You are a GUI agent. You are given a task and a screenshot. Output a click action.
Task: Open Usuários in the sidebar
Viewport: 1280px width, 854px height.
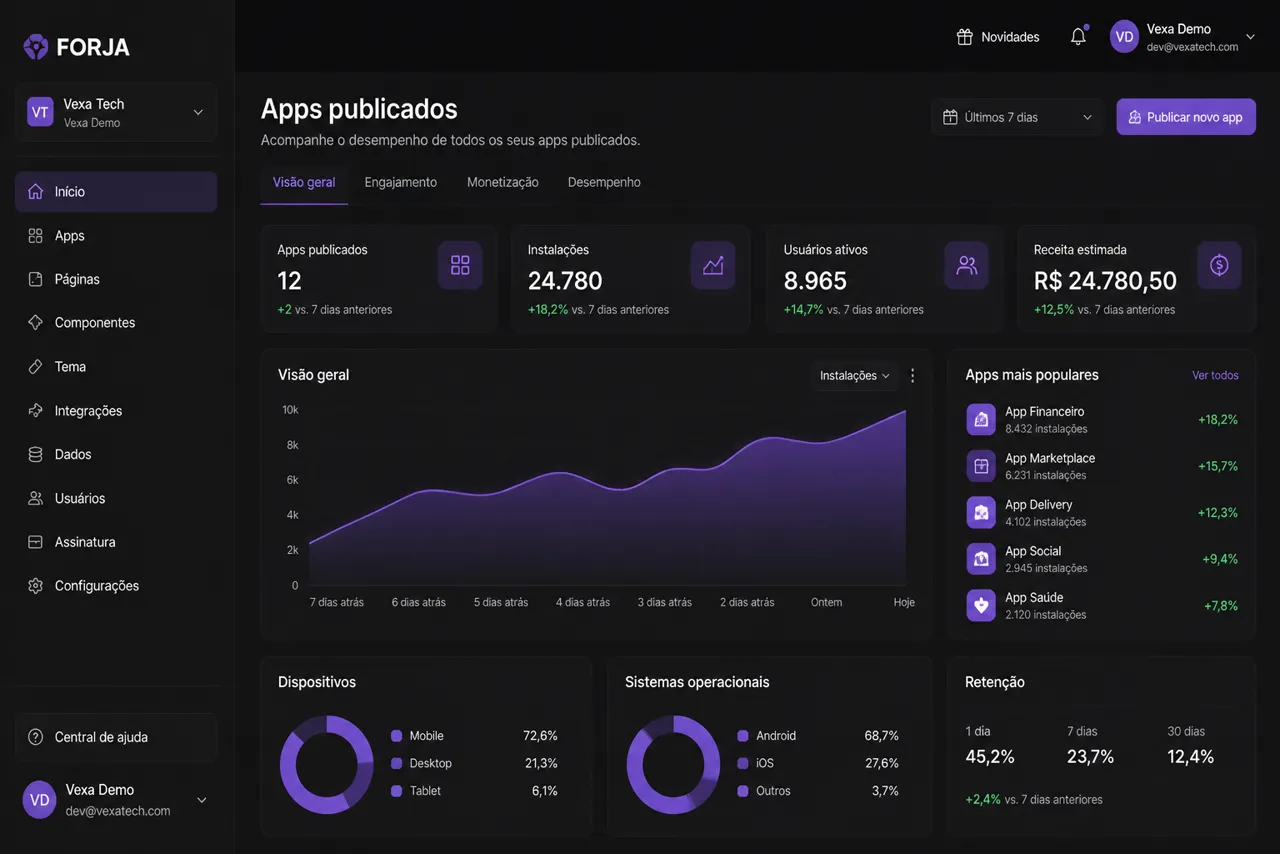(x=116, y=498)
